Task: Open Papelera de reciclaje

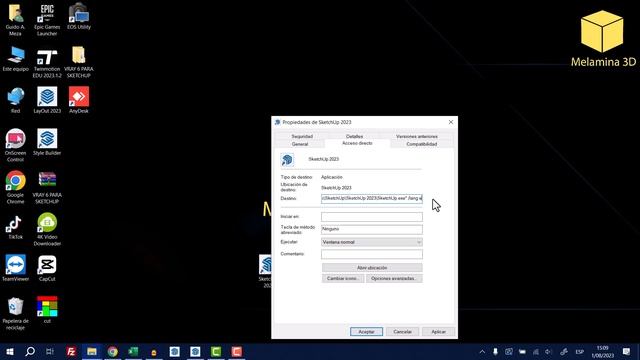Action: coord(16,313)
